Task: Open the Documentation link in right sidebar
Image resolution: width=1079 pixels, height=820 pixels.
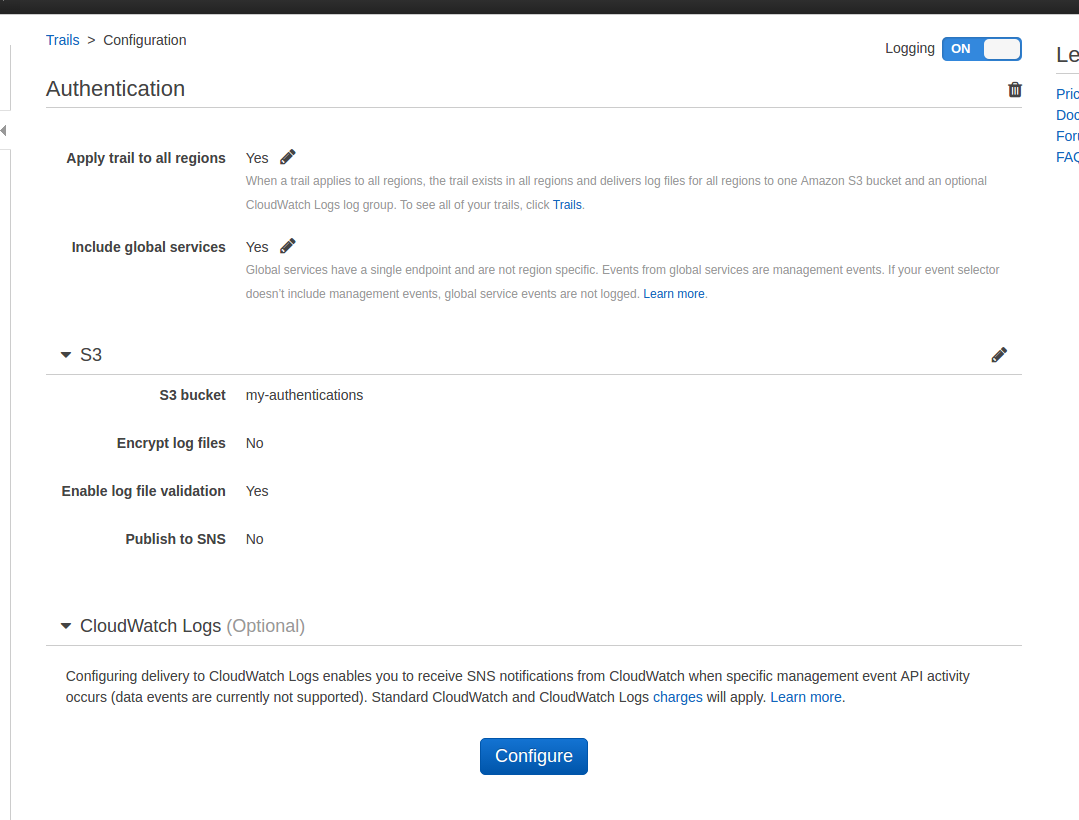Action: [x=1067, y=115]
